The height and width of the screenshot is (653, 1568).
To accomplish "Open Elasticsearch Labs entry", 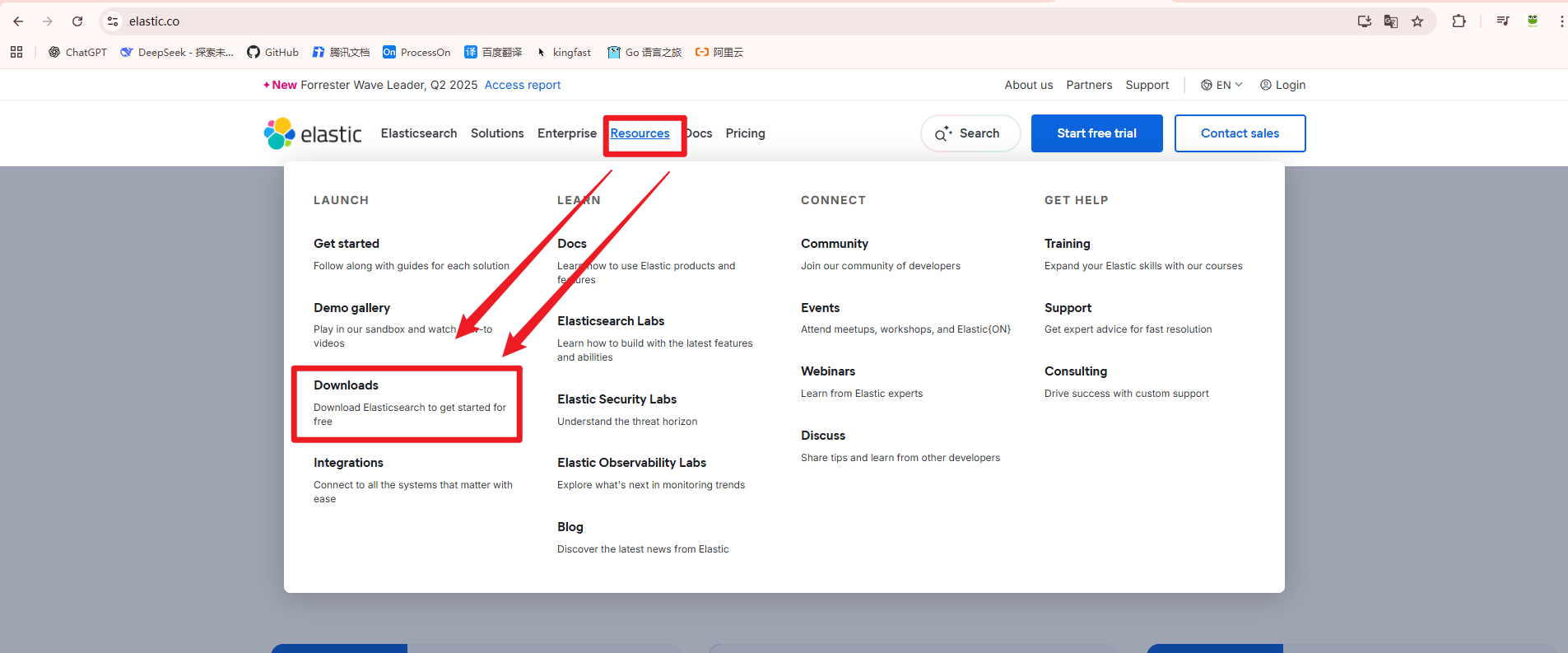I will tap(611, 321).
